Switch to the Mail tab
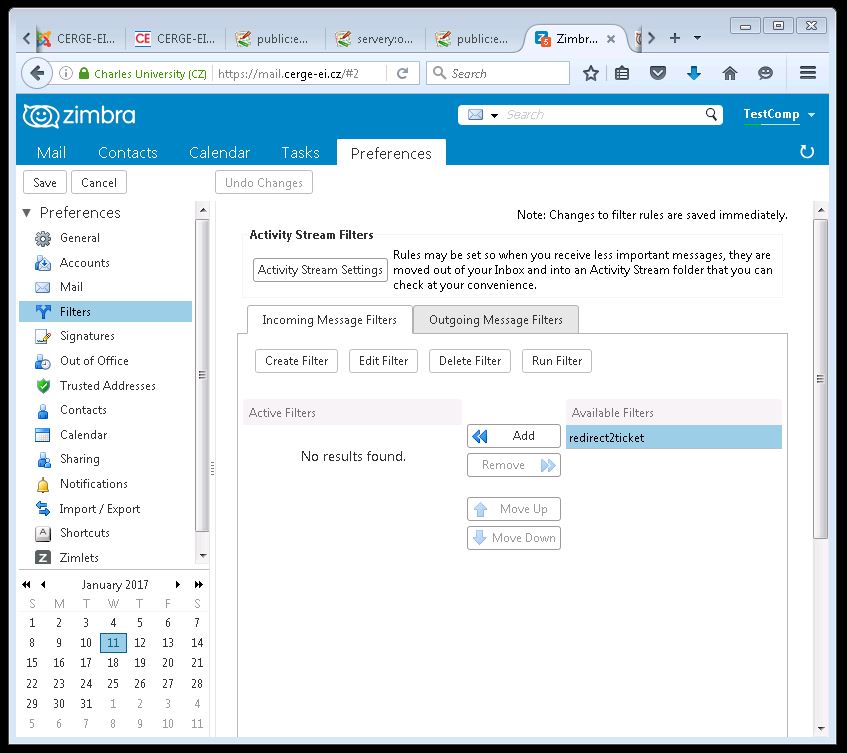The image size is (847, 753). pyautogui.click(x=51, y=153)
